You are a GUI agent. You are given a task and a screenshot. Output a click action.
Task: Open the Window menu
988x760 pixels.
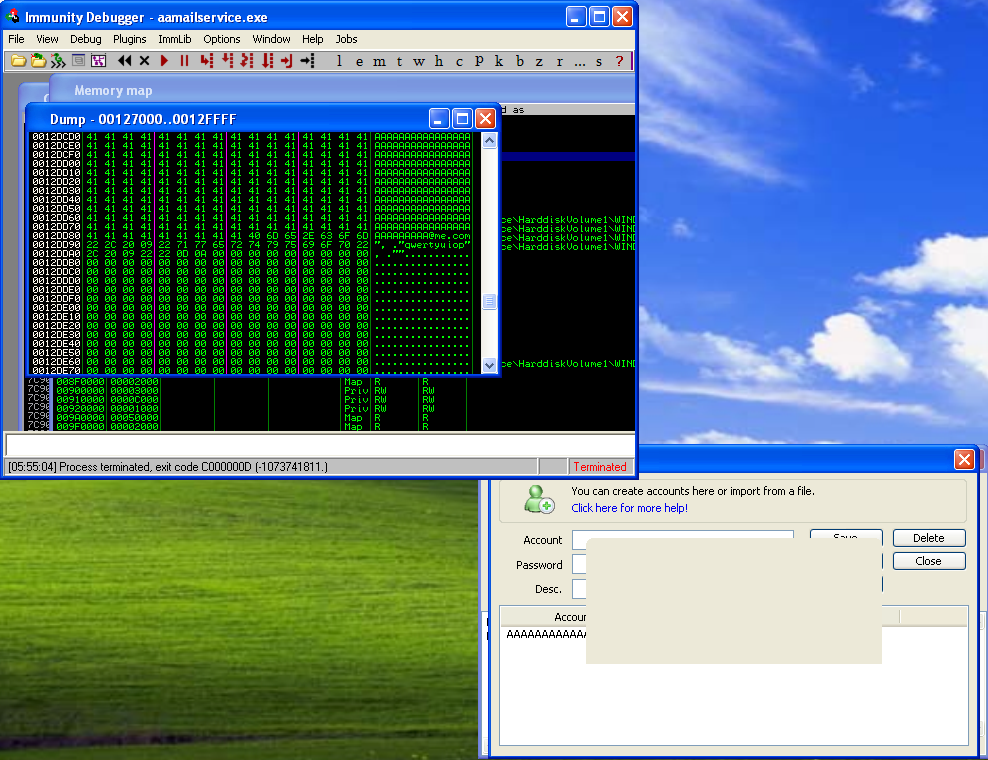(272, 39)
